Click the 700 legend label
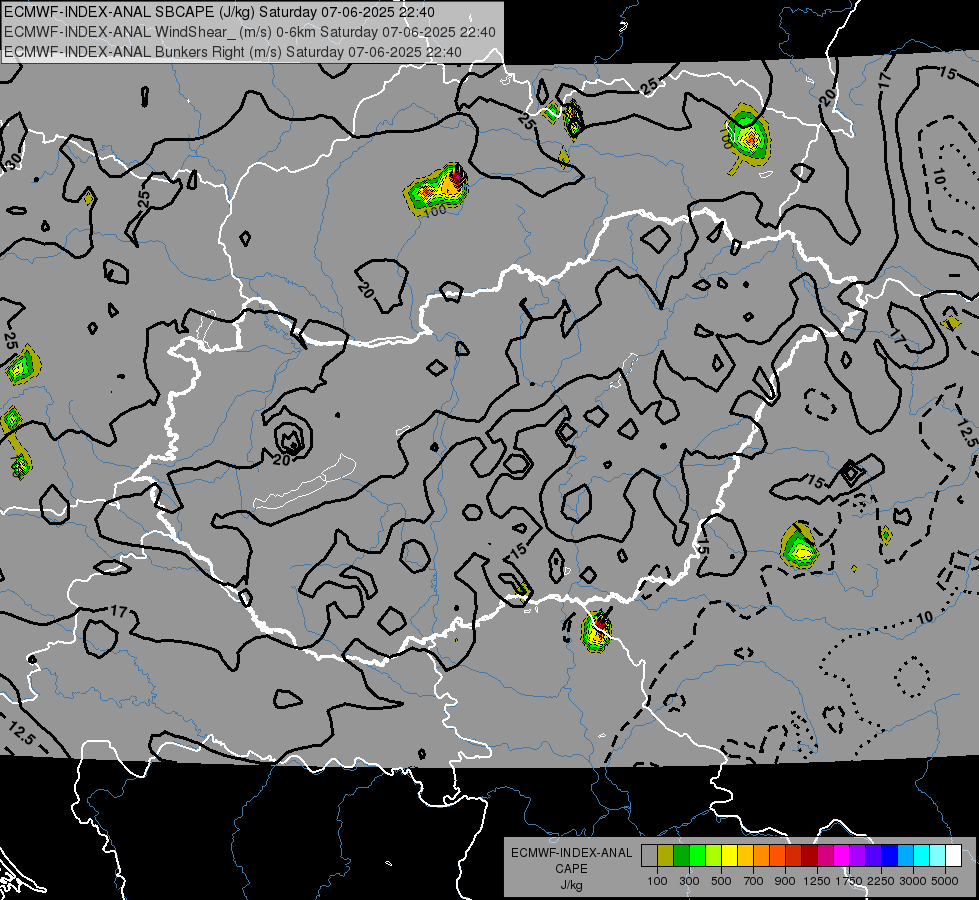 (753, 881)
